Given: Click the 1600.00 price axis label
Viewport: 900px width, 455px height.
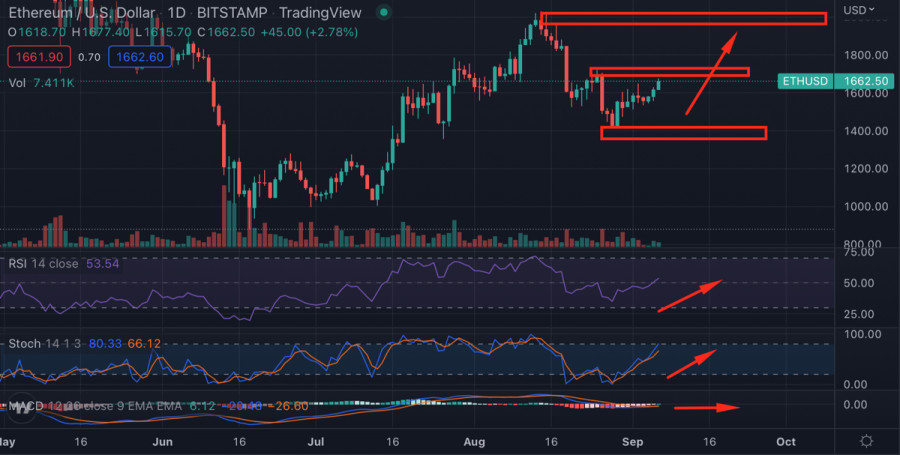Looking at the screenshot, I should (866, 93).
